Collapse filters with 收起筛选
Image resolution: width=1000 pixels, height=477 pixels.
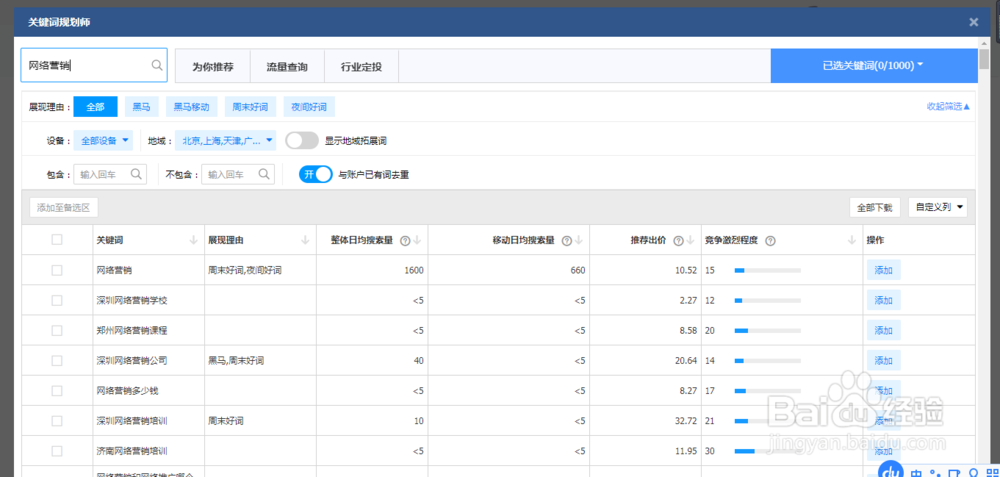coord(948,106)
